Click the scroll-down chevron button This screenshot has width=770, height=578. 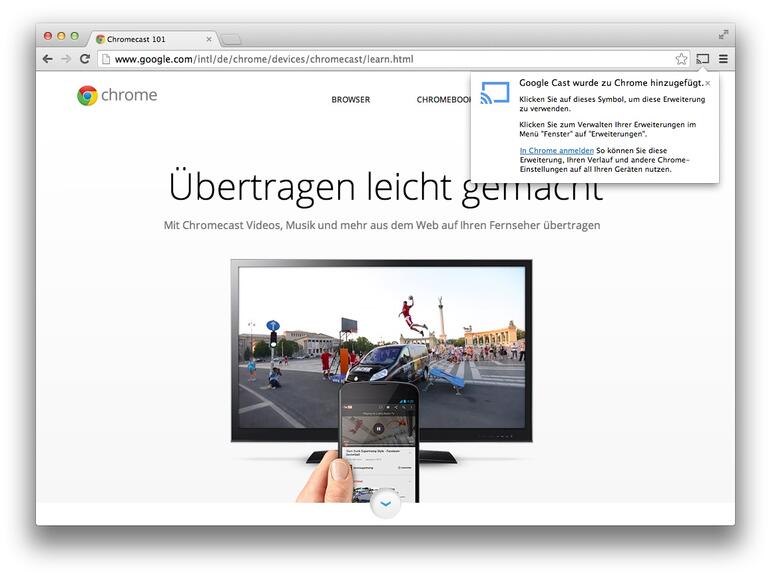tap(385, 504)
